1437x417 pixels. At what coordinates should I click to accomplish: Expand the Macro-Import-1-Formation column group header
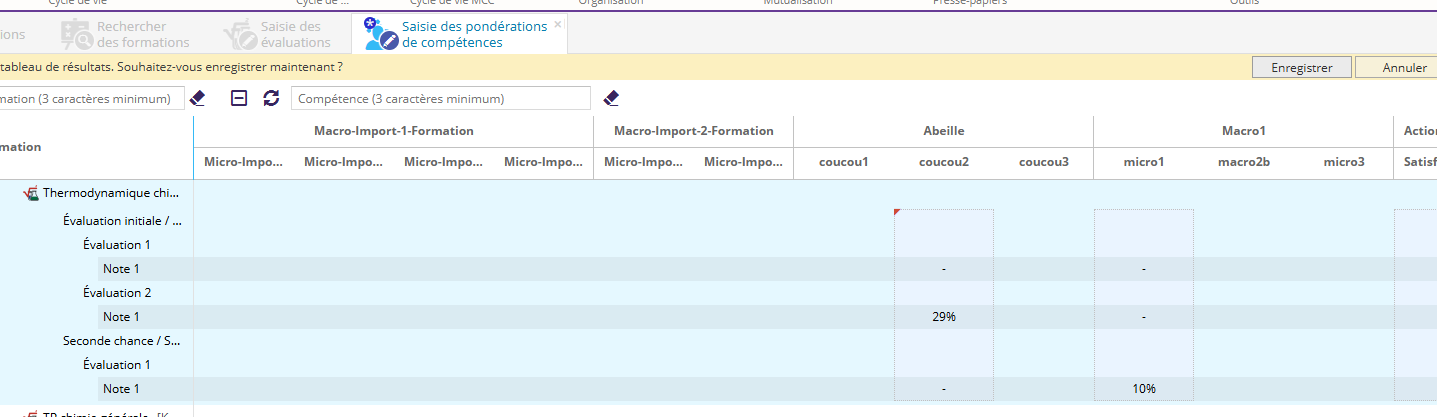[393, 131]
